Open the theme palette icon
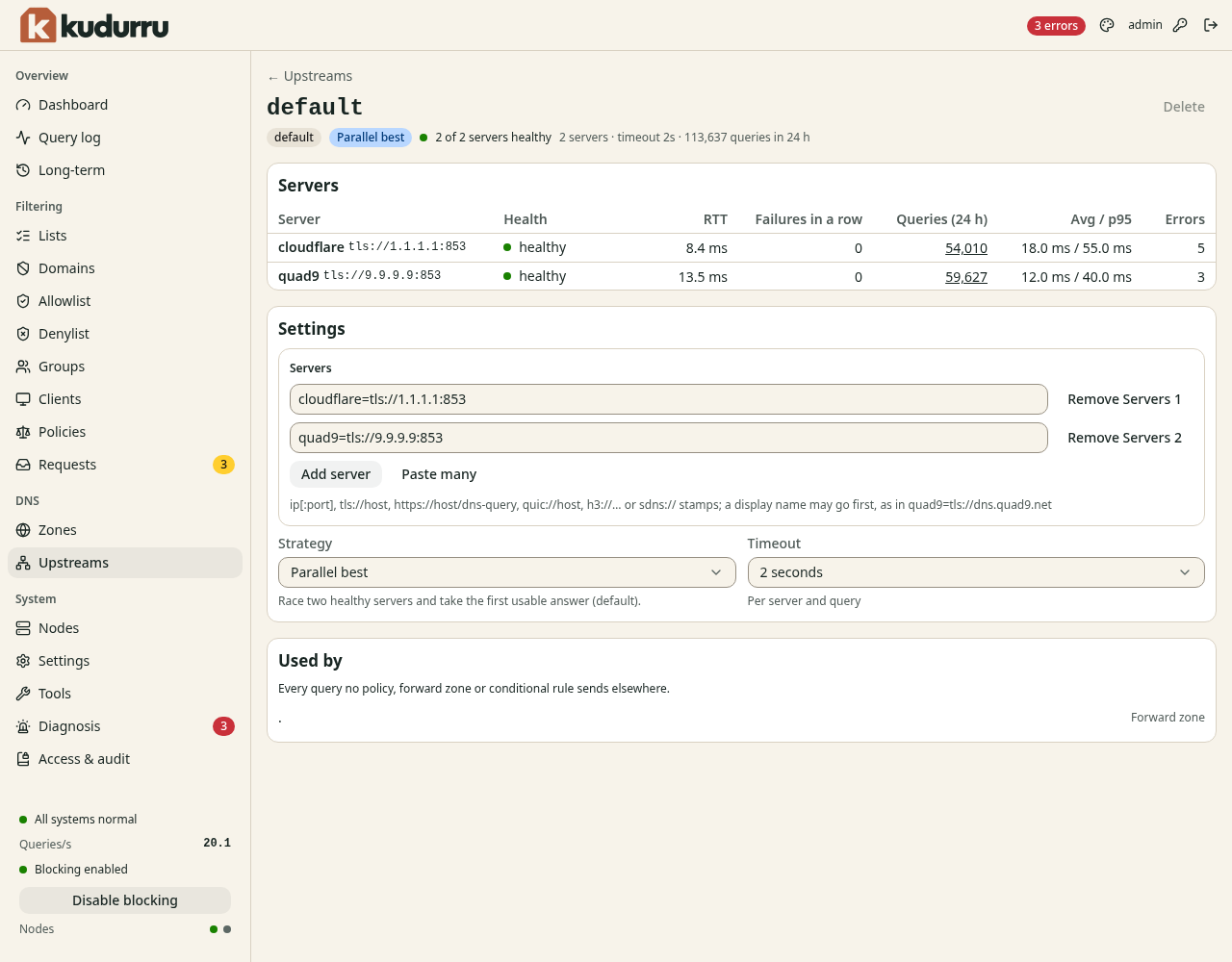 click(x=1107, y=25)
